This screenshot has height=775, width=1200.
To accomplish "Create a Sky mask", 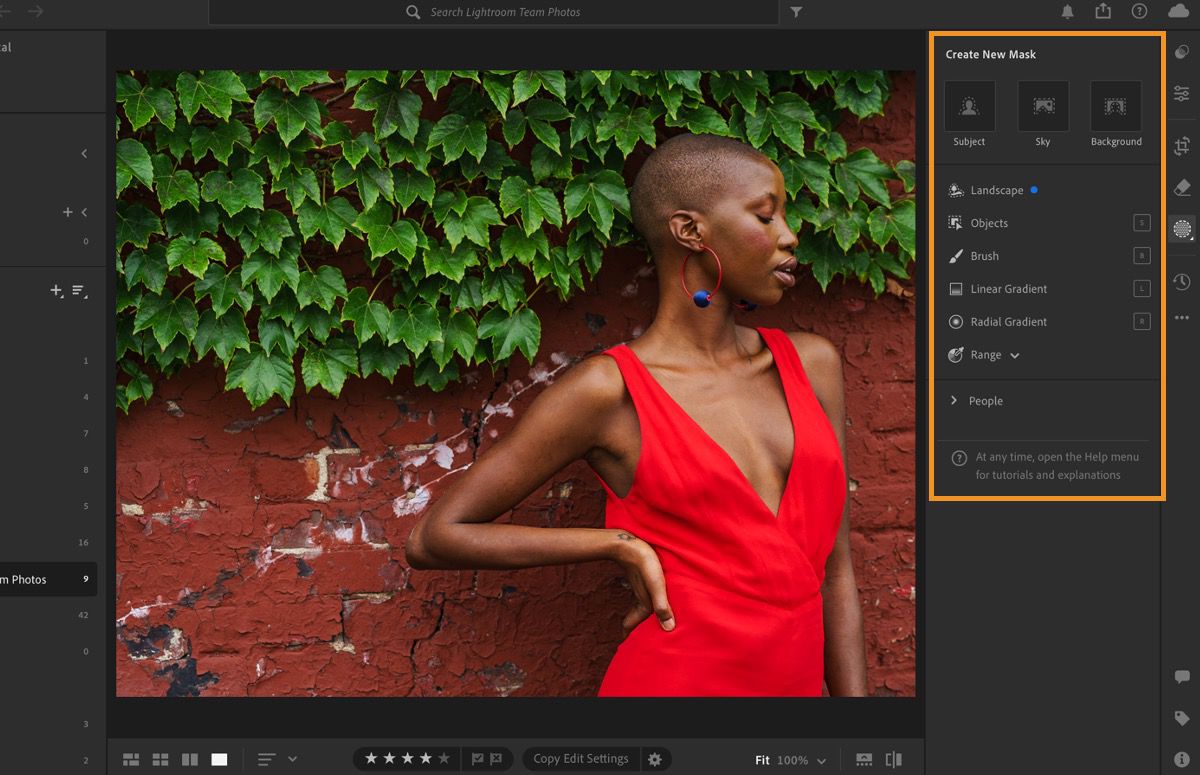I will (x=1042, y=107).
